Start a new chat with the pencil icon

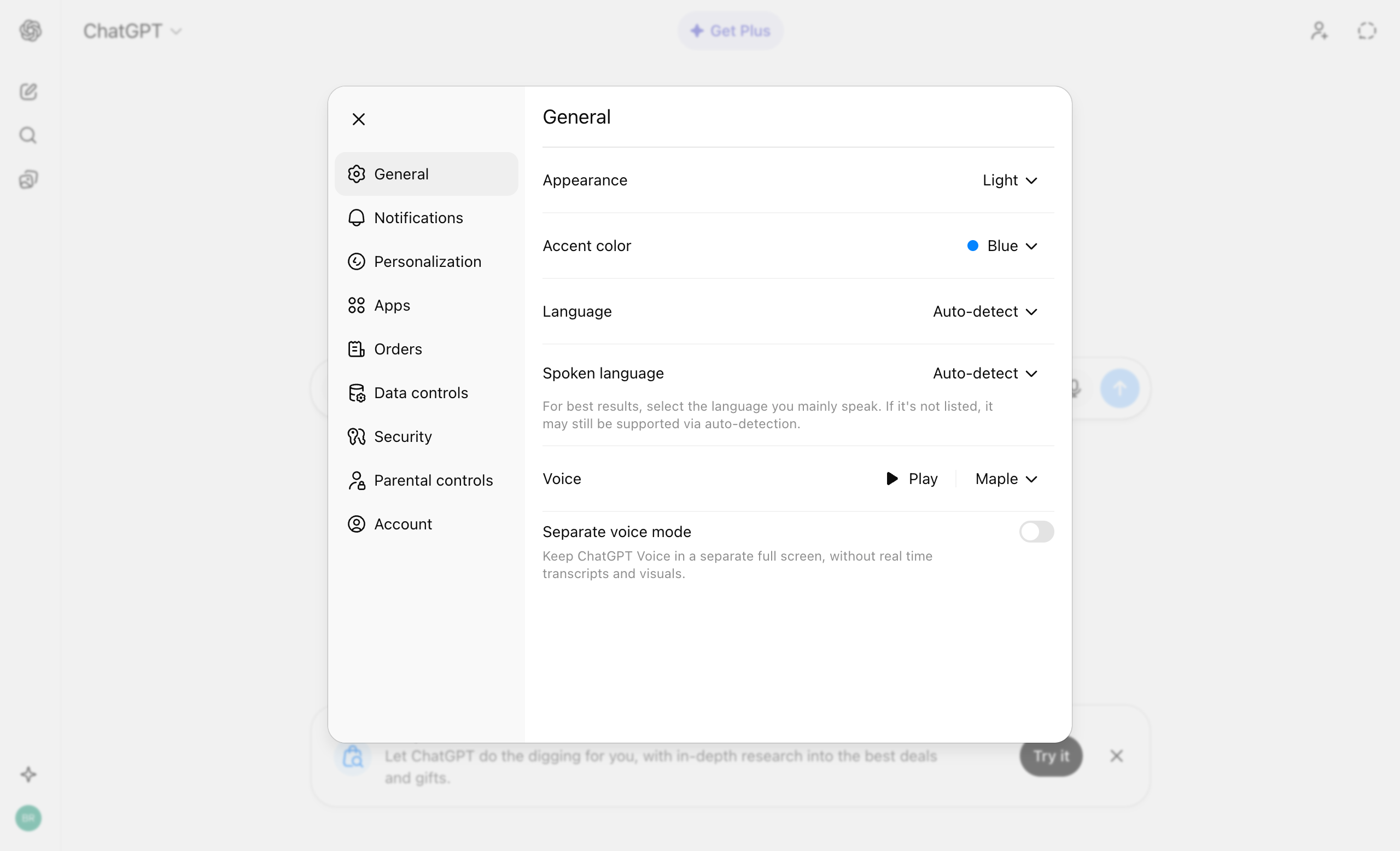[x=28, y=91]
